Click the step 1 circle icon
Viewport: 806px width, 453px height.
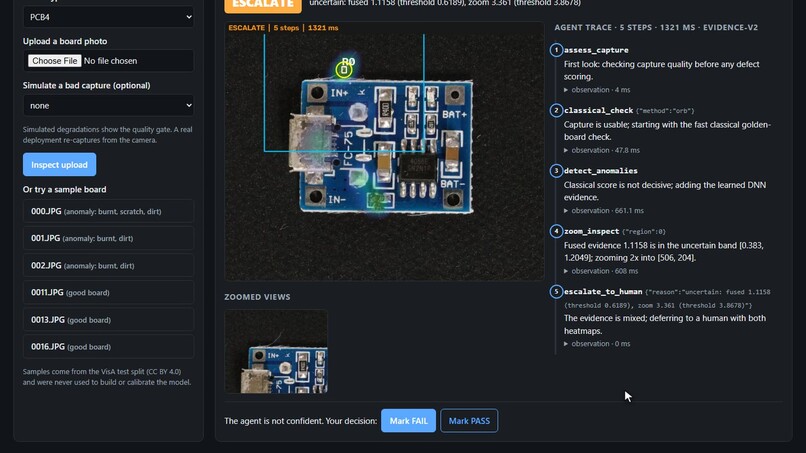(x=556, y=50)
